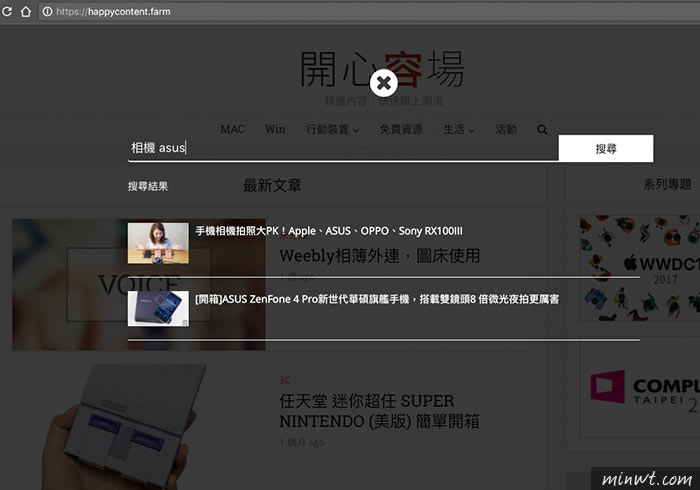This screenshot has height=490, width=700.
Task: Close the search overlay with the X icon
Action: [383, 83]
